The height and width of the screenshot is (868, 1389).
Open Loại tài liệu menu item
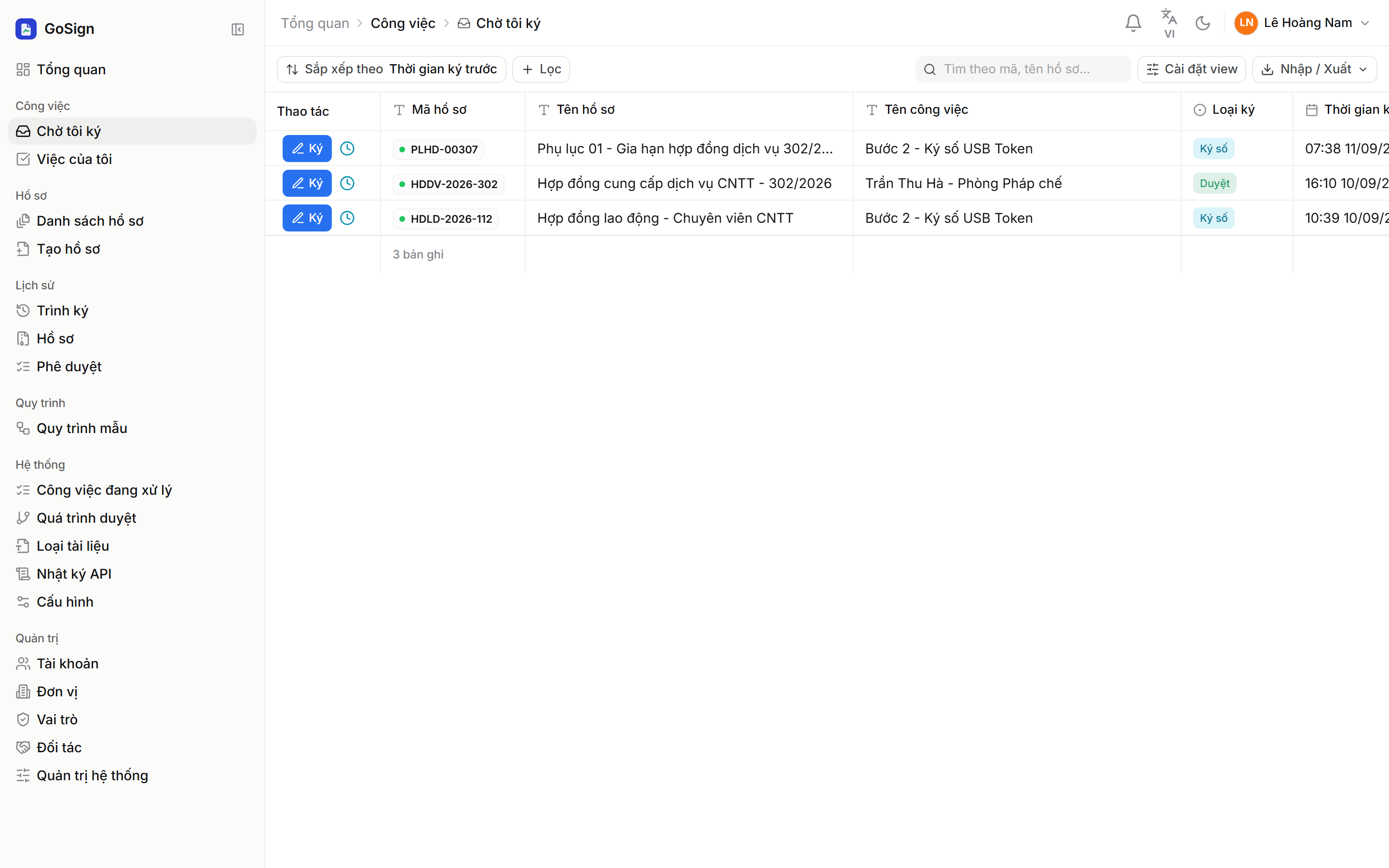tap(132, 546)
